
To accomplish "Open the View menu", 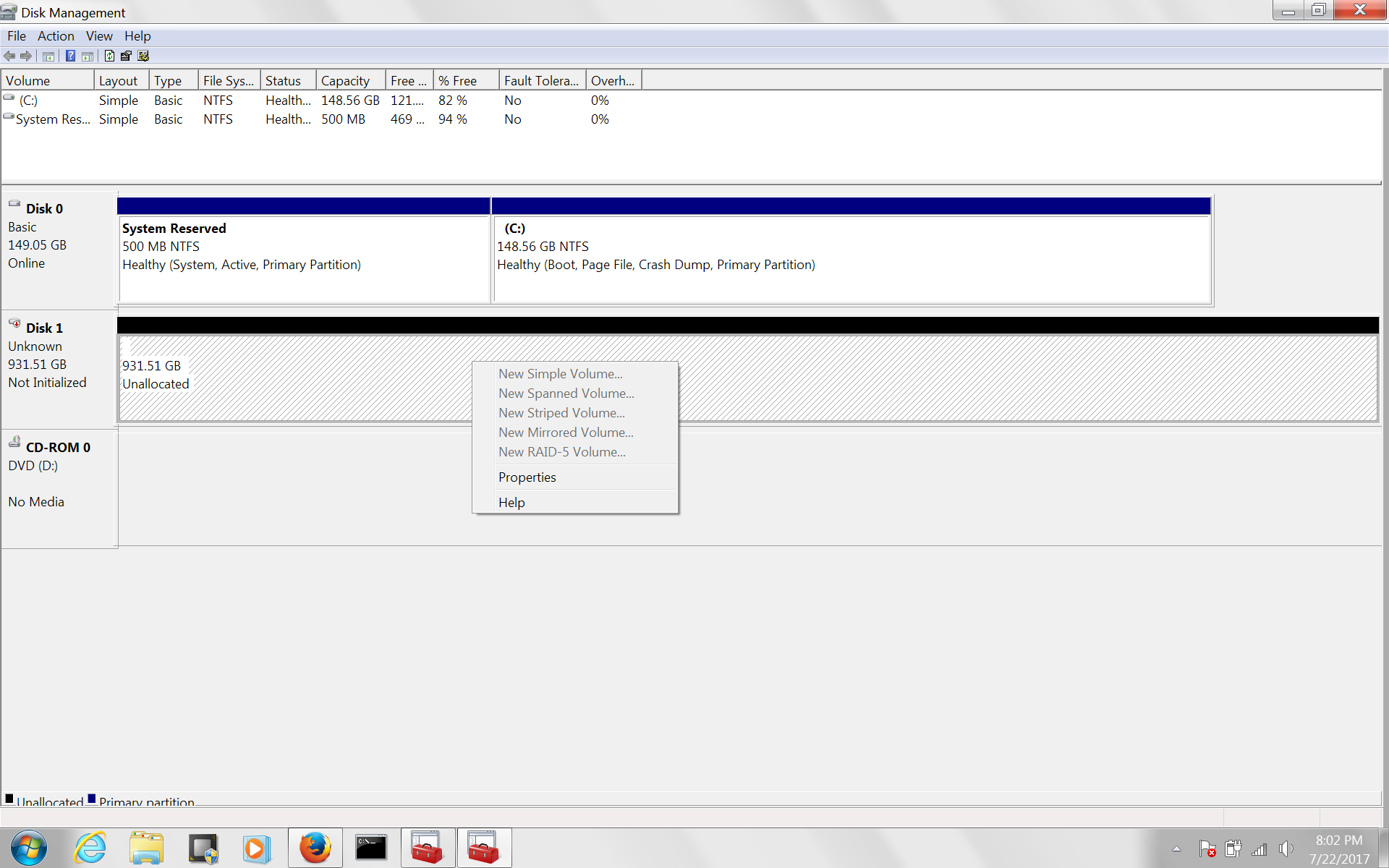I will pyautogui.click(x=99, y=36).
